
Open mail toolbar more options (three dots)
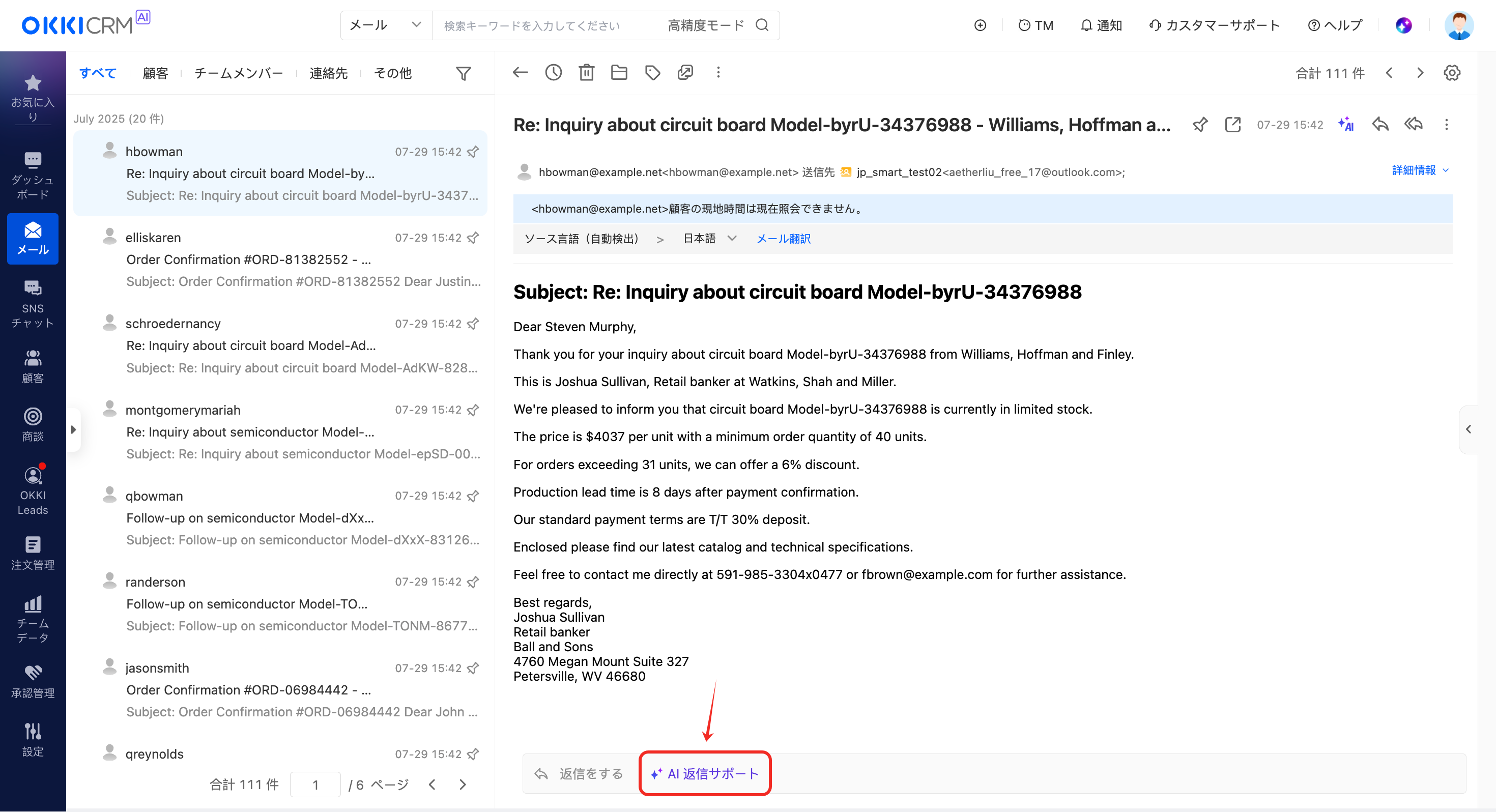tap(718, 73)
